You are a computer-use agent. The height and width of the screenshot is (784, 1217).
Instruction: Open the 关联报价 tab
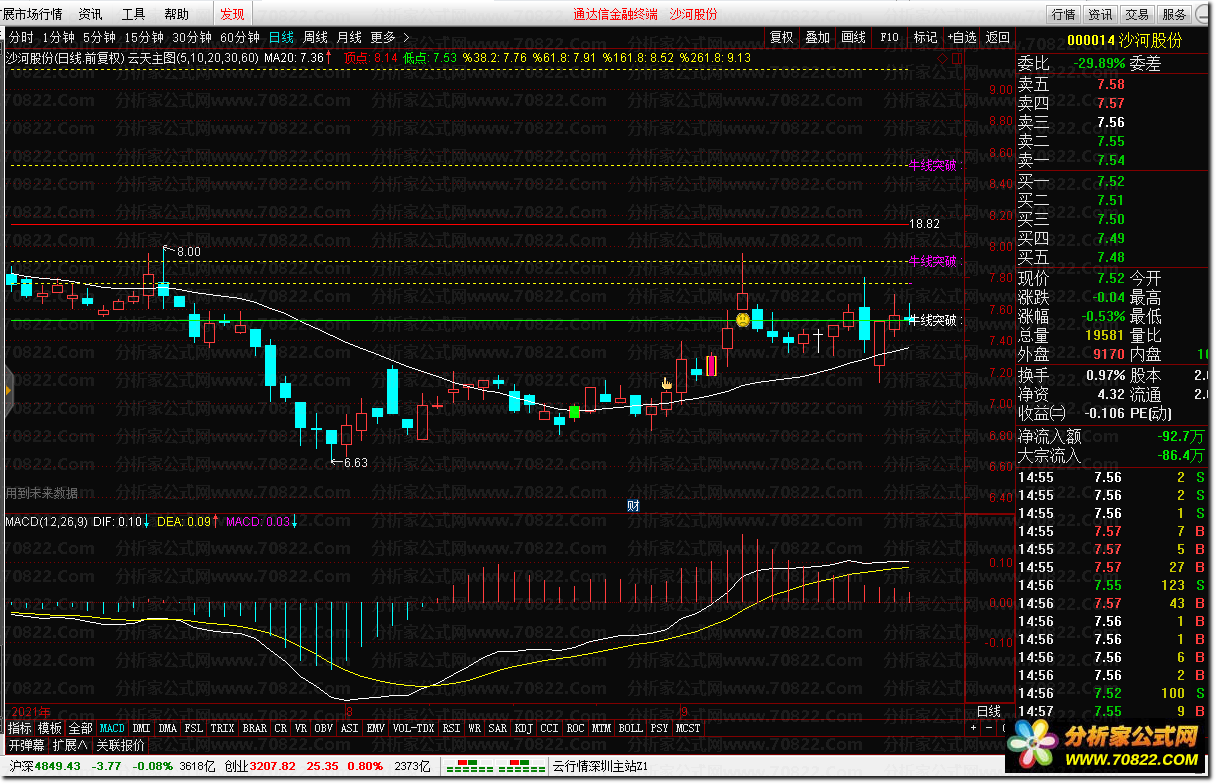tap(120, 745)
